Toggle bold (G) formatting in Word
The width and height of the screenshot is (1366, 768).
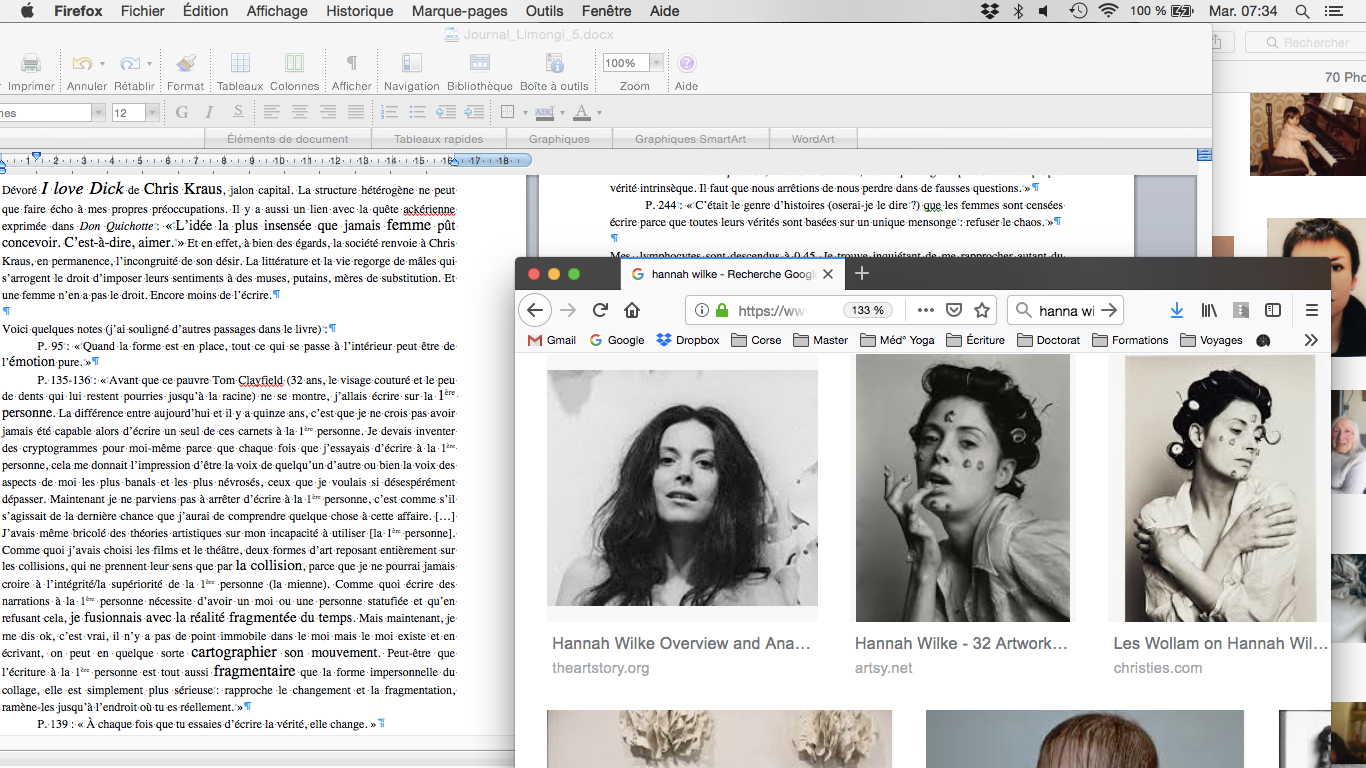(182, 112)
